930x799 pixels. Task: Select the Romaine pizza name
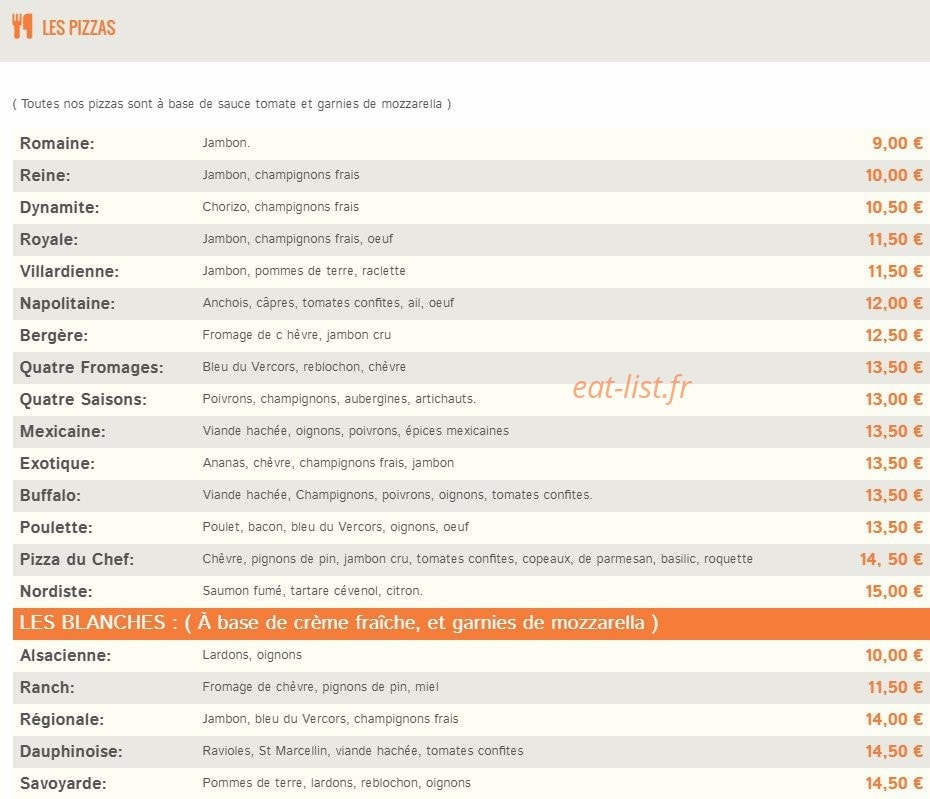point(57,144)
